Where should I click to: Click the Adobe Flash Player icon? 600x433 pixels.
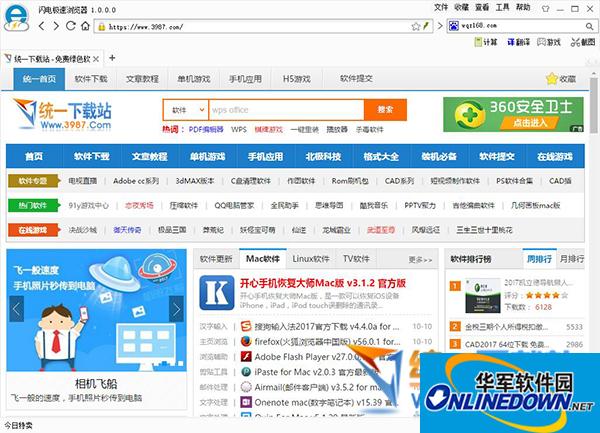[246, 356]
